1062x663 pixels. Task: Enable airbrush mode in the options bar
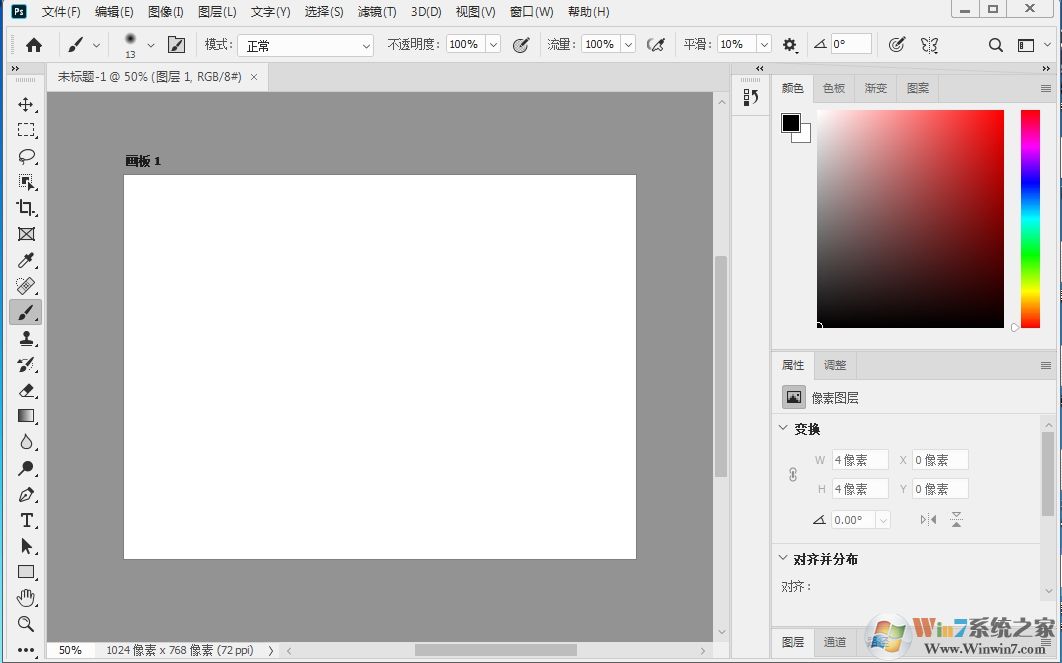pos(656,44)
